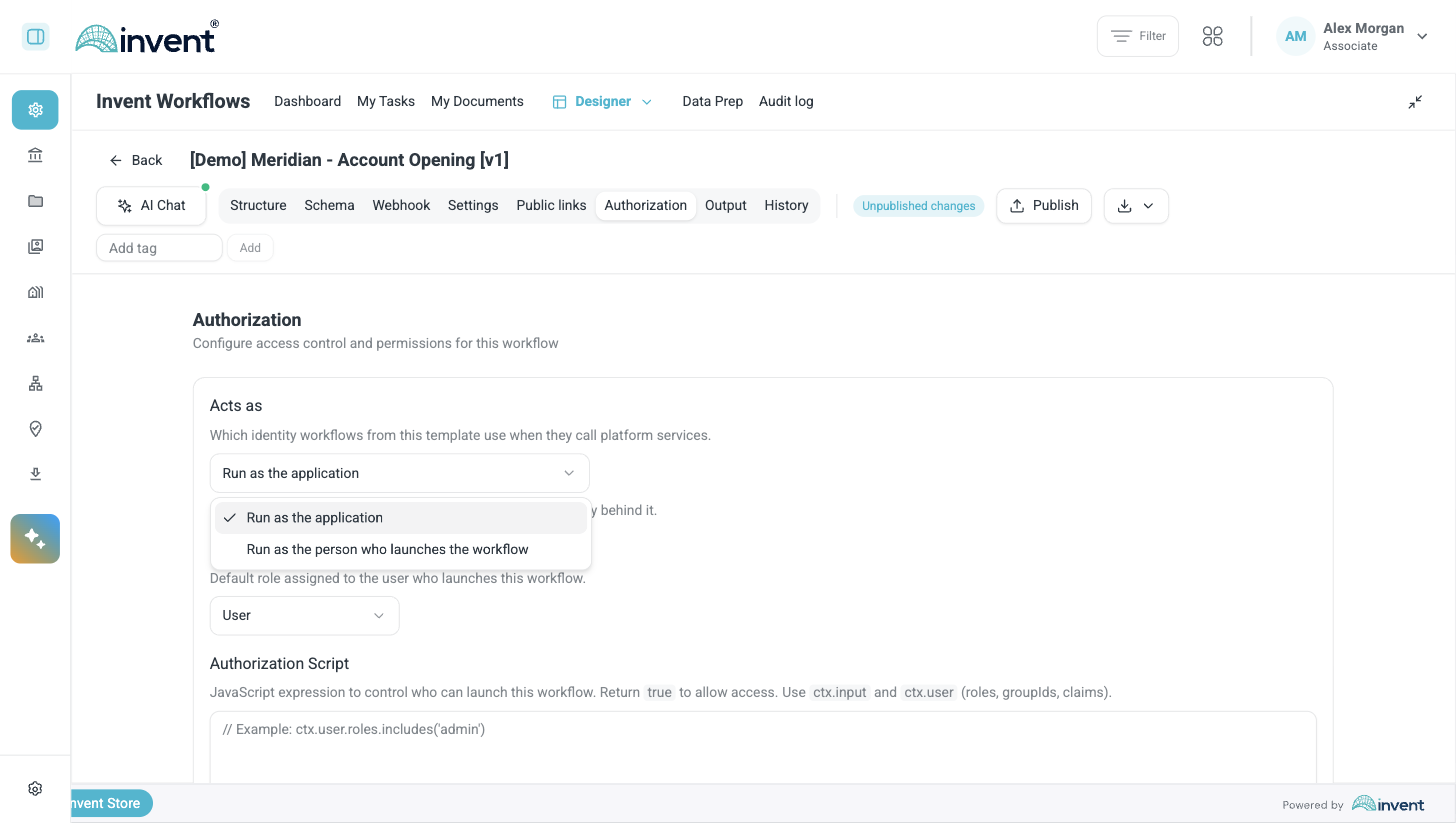1456x823 pixels.
Task: Click into the Authorization Script text area
Action: pos(763,748)
